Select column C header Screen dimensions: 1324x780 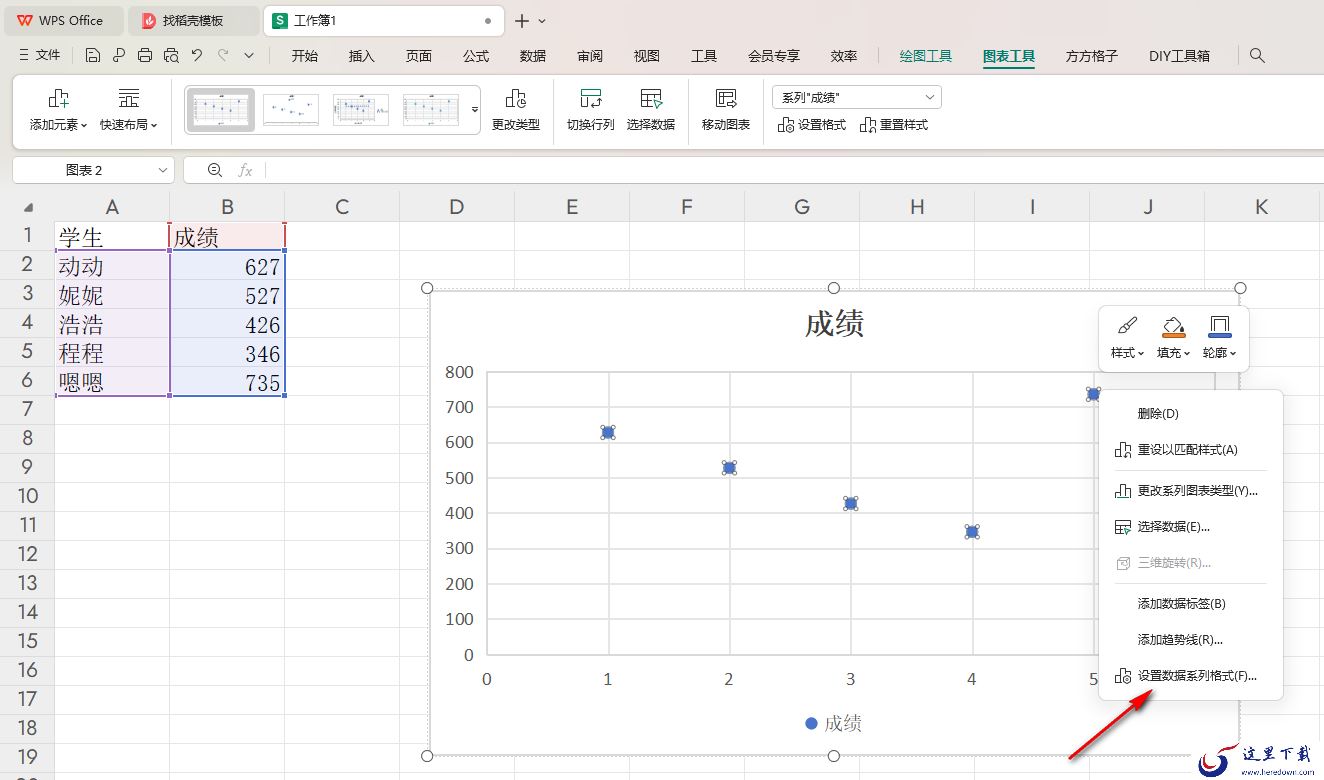(342, 207)
